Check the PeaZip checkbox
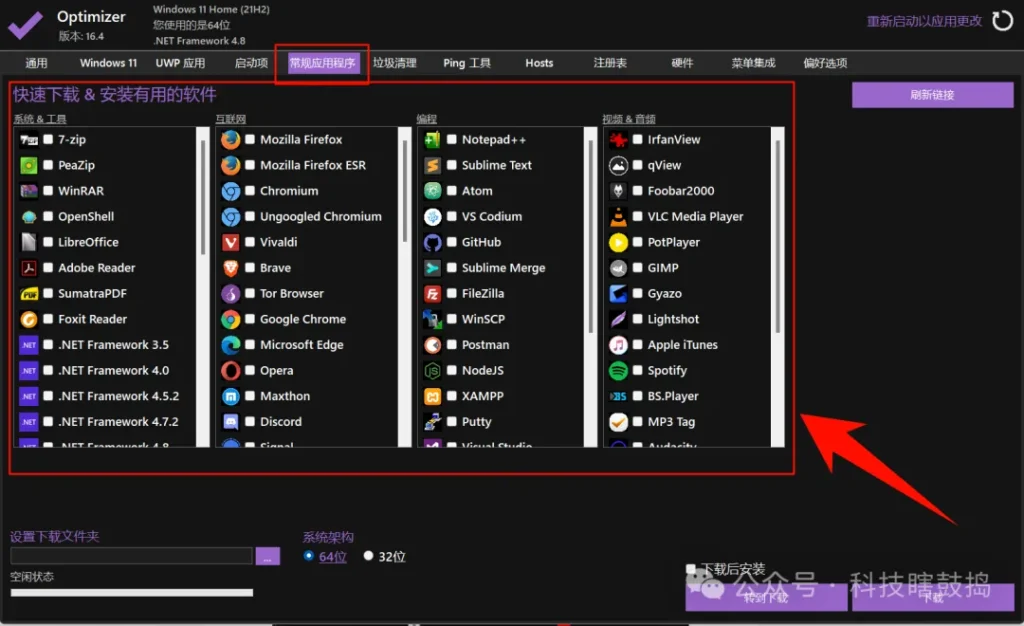Viewport: 1024px width, 626px height. pos(48,165)
